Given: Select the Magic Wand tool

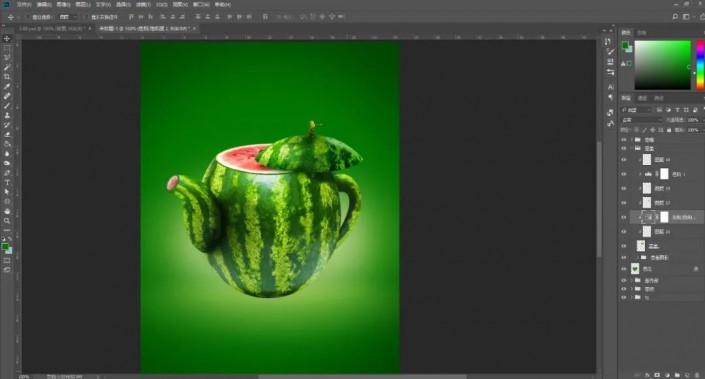Looking at the screenshot, I should [x=7, y=67].
